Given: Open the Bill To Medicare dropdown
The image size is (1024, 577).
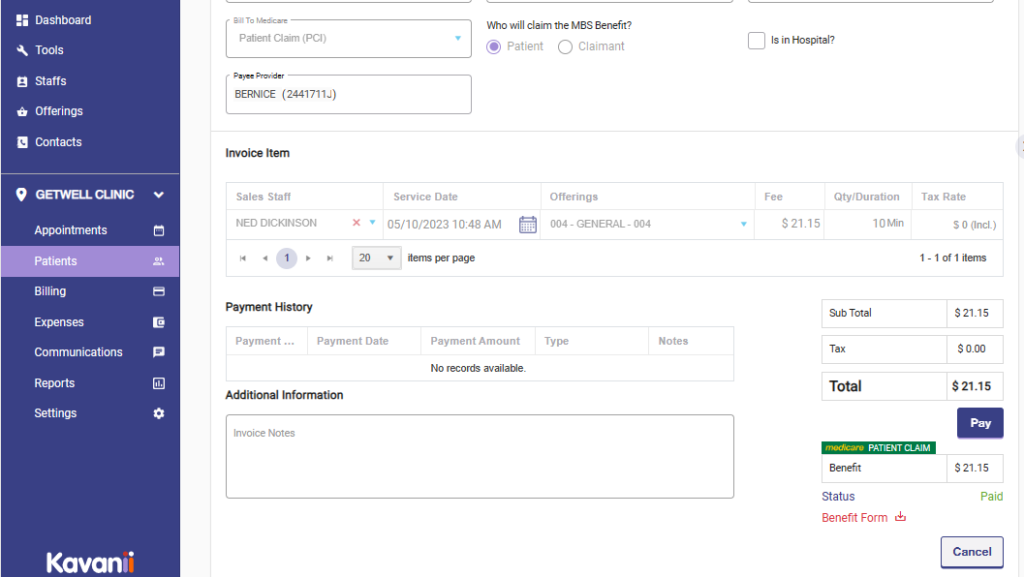Looking at the screenshot, I should click(457, 38).
